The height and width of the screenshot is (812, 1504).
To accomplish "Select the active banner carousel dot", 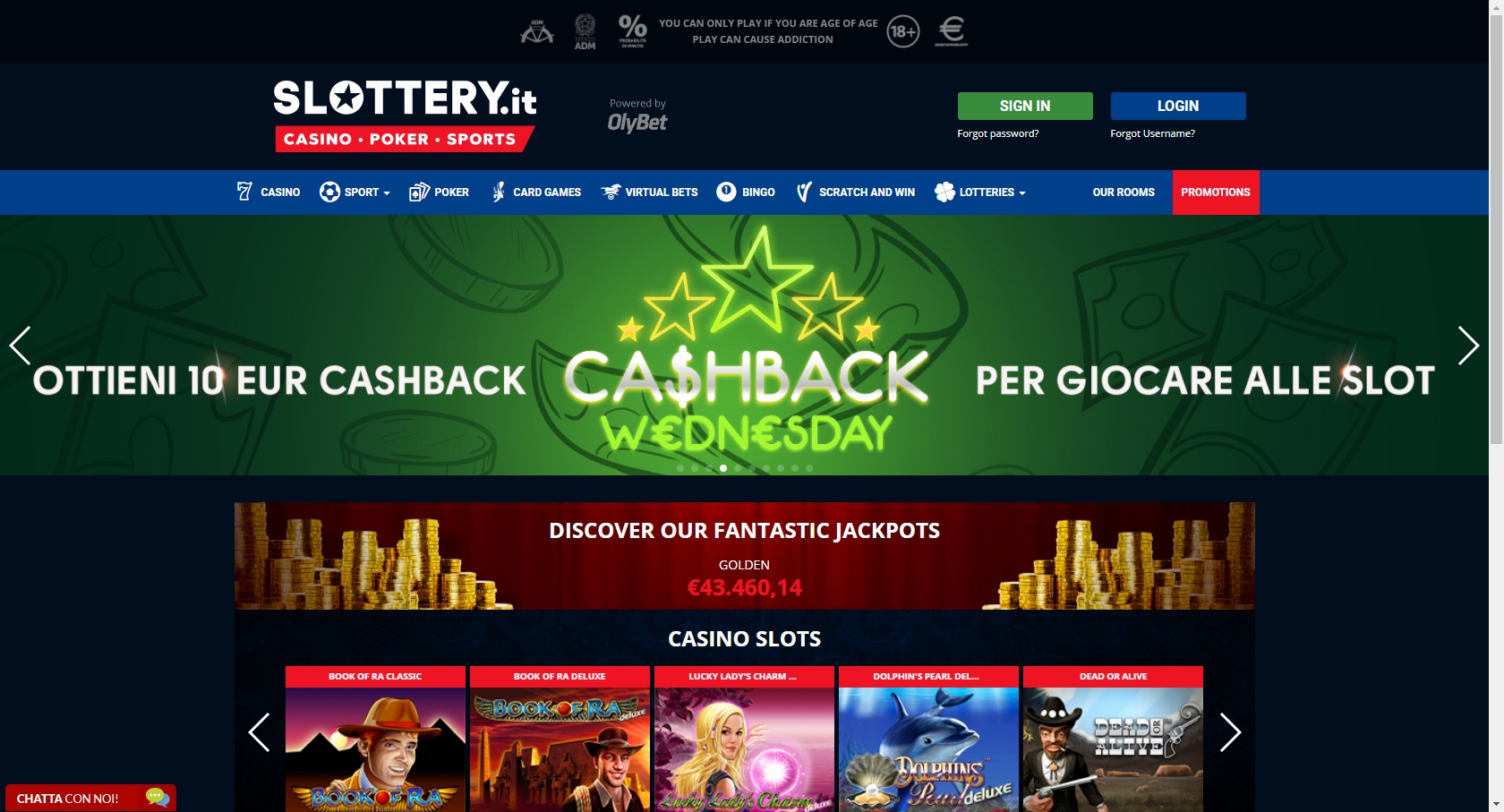I will [723, 468].
